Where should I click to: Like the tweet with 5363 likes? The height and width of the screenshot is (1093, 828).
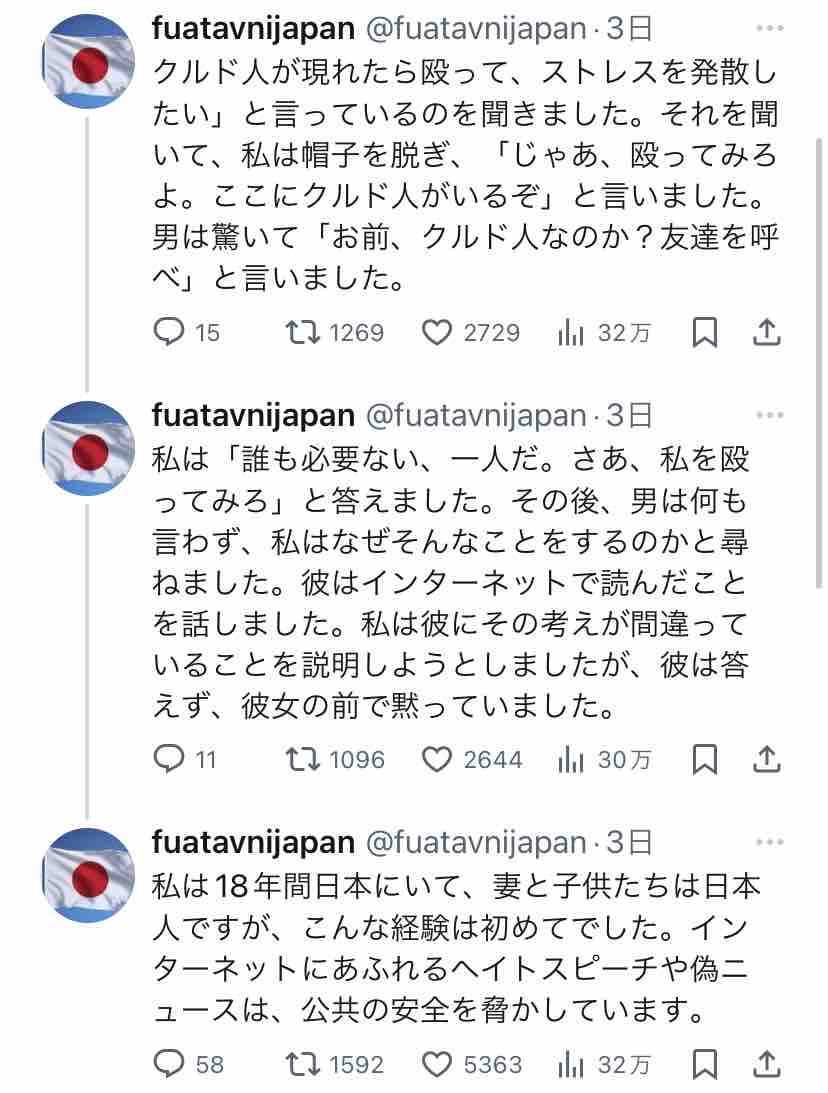click(x=437, y=1062)
